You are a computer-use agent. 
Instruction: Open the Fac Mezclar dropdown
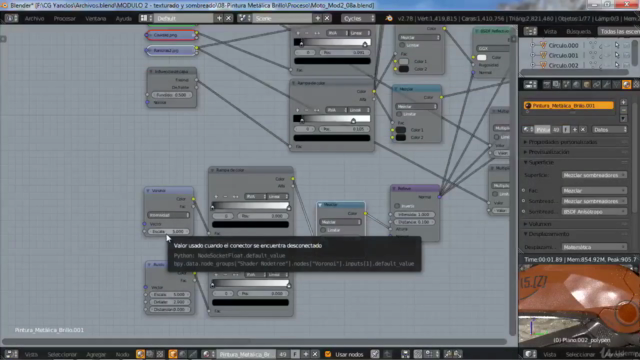[594, 191]
